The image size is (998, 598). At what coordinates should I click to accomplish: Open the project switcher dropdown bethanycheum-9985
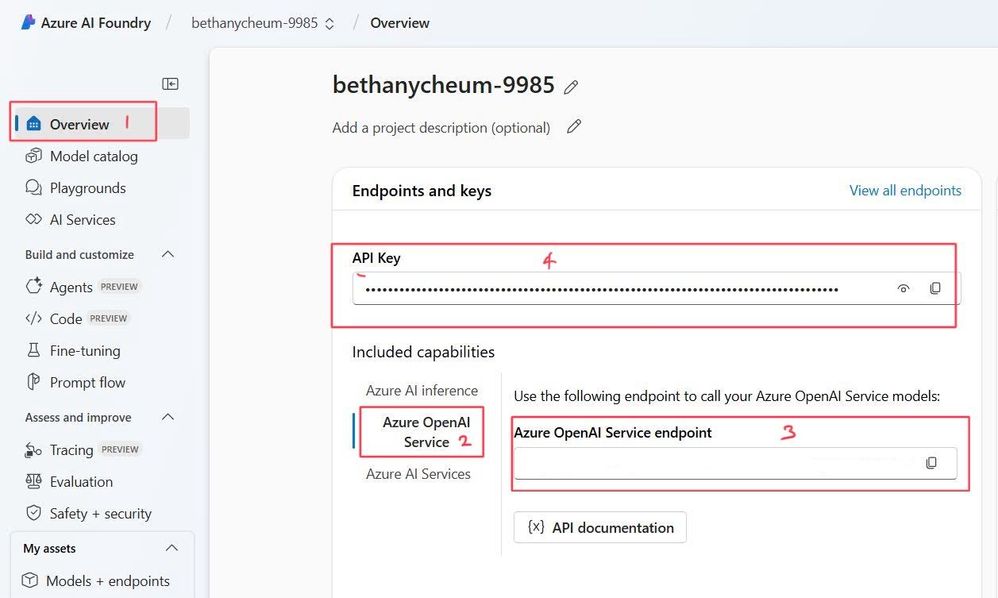pyautogui.click(x=263, y=23)
